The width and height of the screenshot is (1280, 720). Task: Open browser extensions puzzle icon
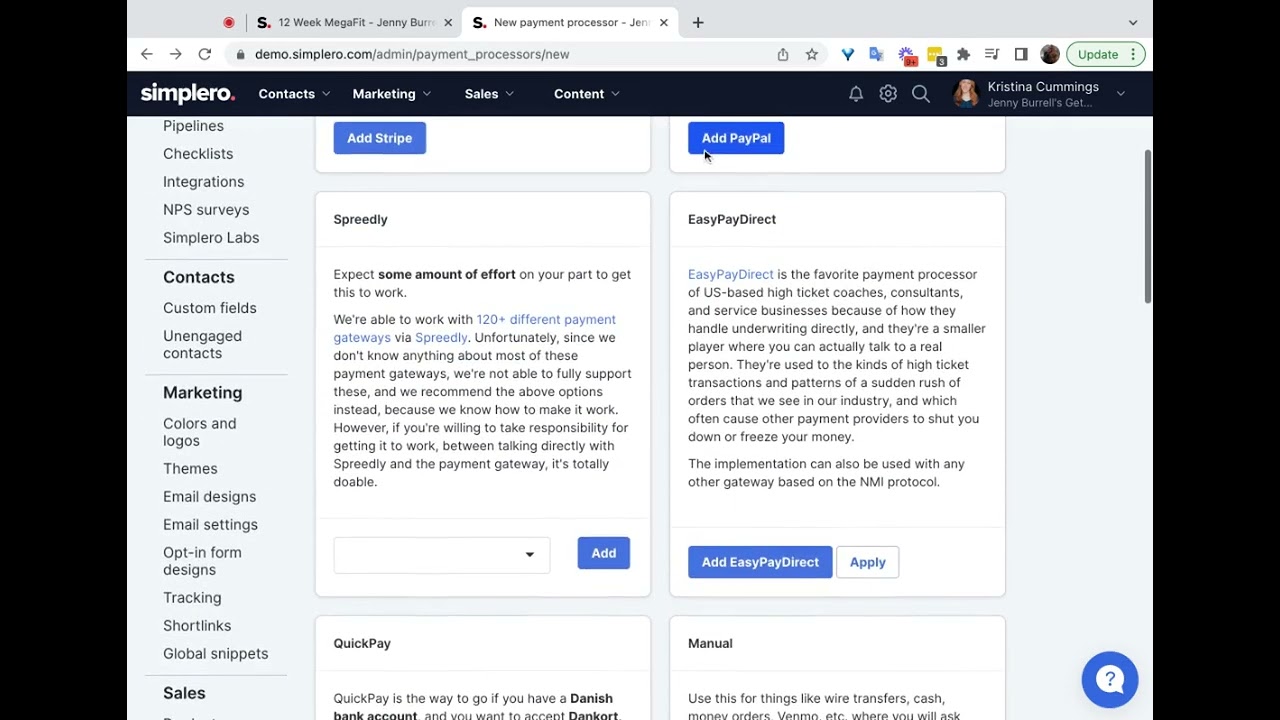click(x=963, y=54)
